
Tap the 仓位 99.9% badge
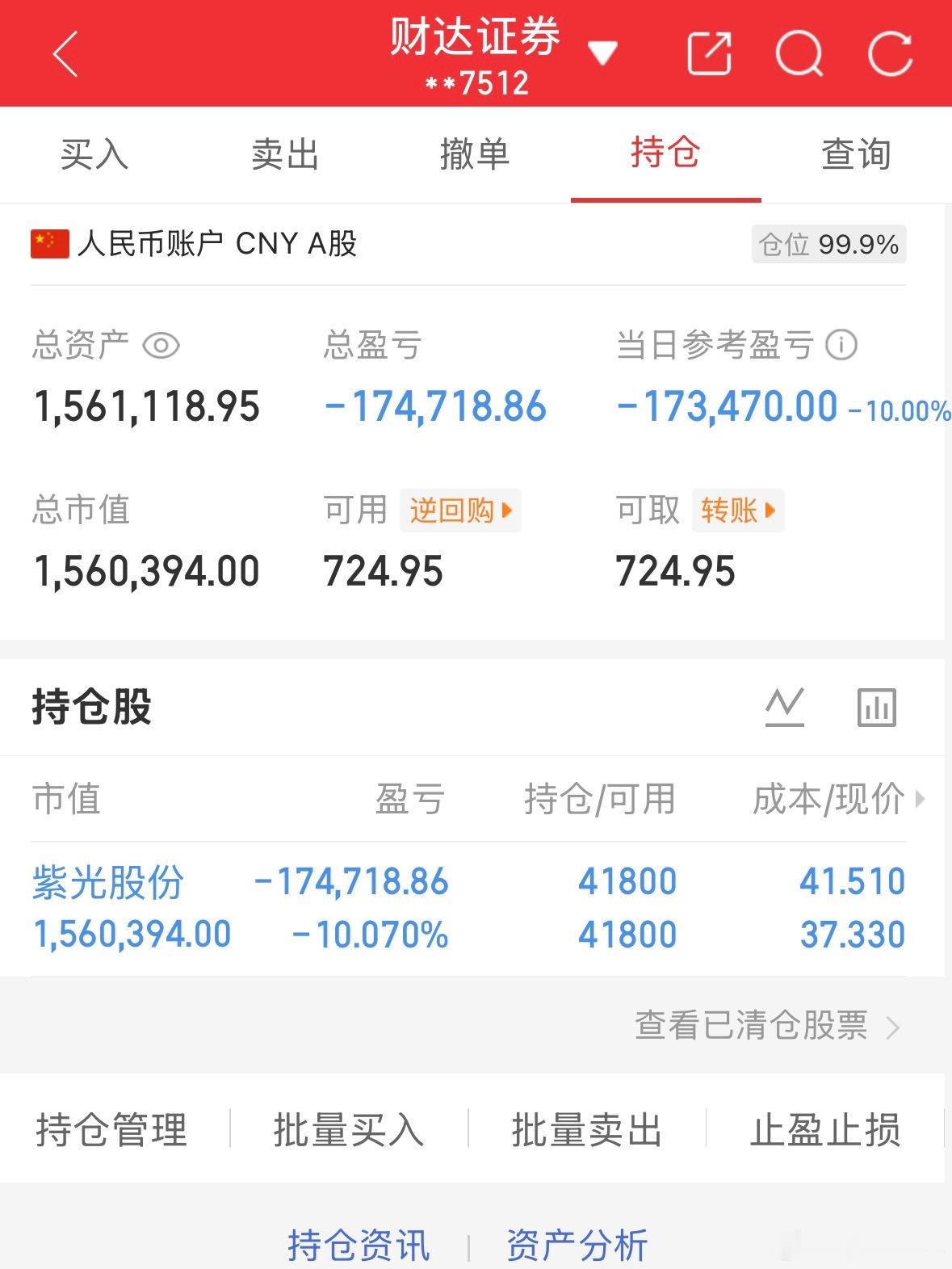pos(829,244)
